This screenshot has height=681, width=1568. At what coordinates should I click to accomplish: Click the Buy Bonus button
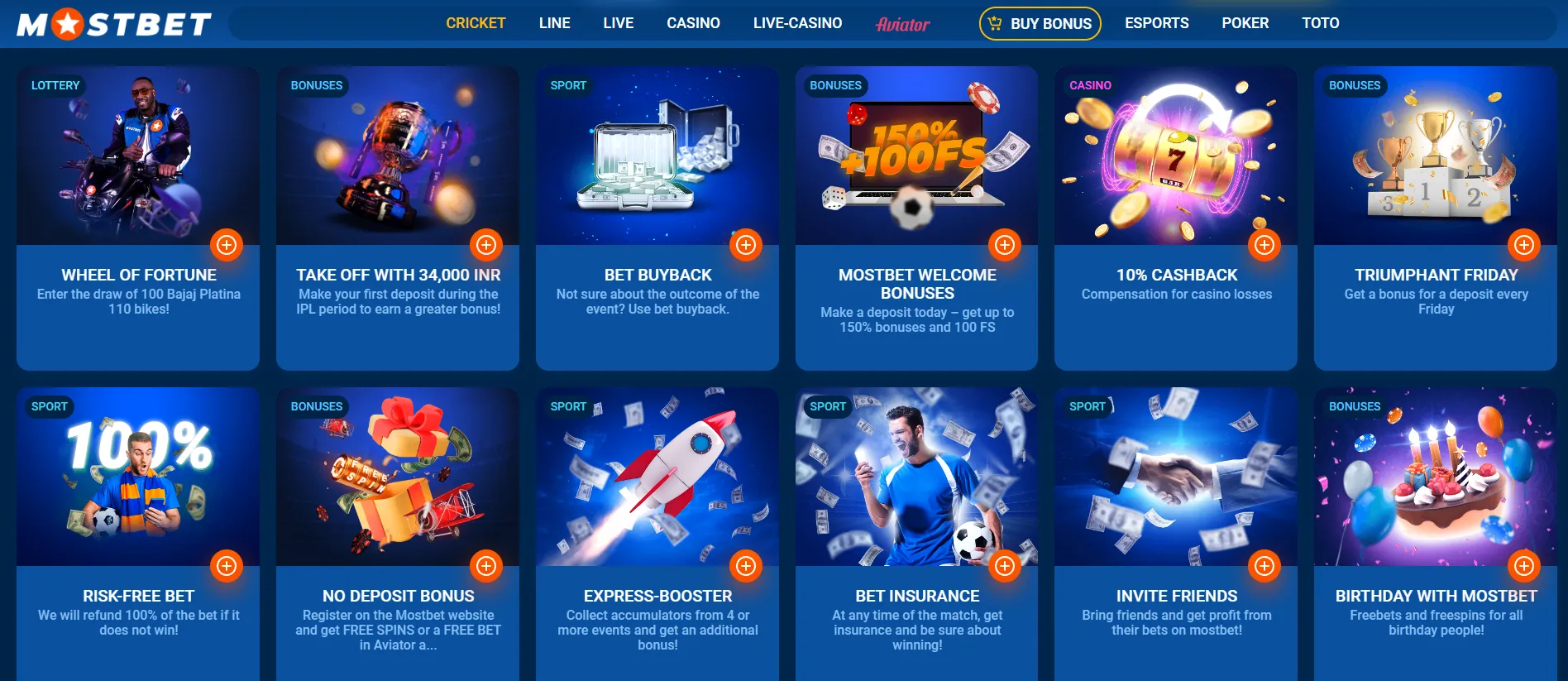tap(1040, 23)
